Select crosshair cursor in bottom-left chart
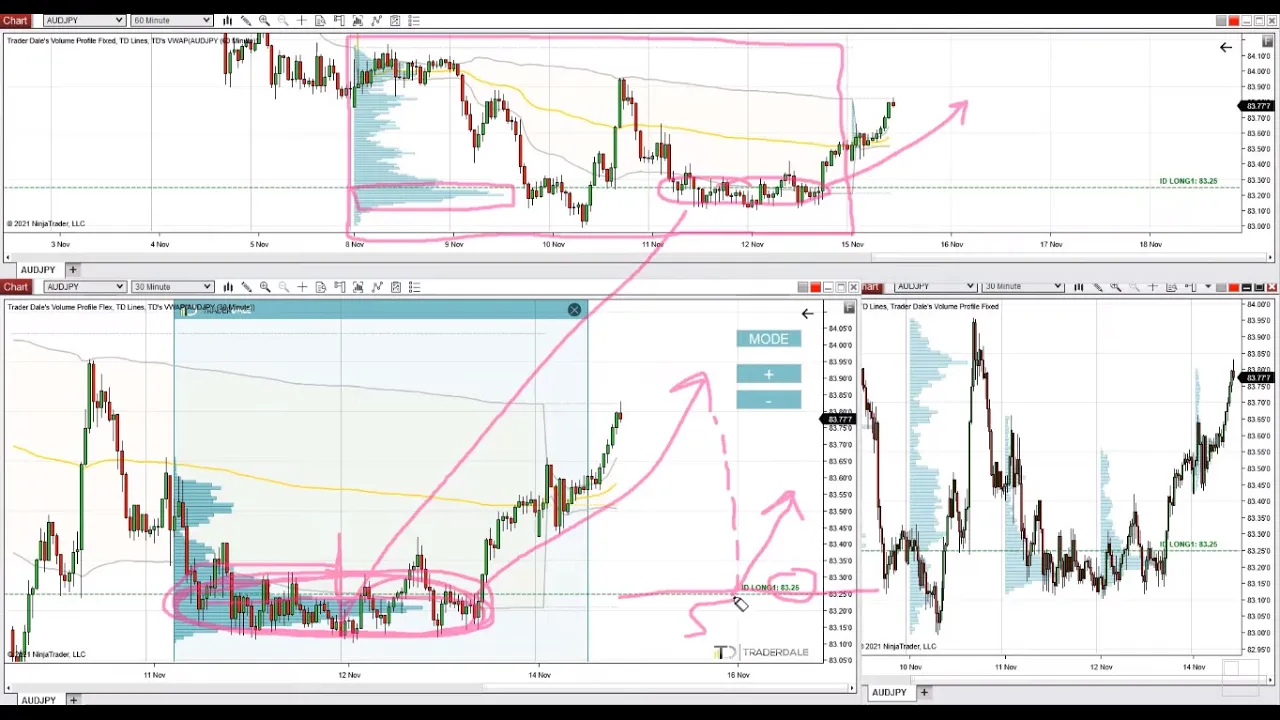Image resolution: width=1280 pixels, height=720 pixels. point(301,287)
